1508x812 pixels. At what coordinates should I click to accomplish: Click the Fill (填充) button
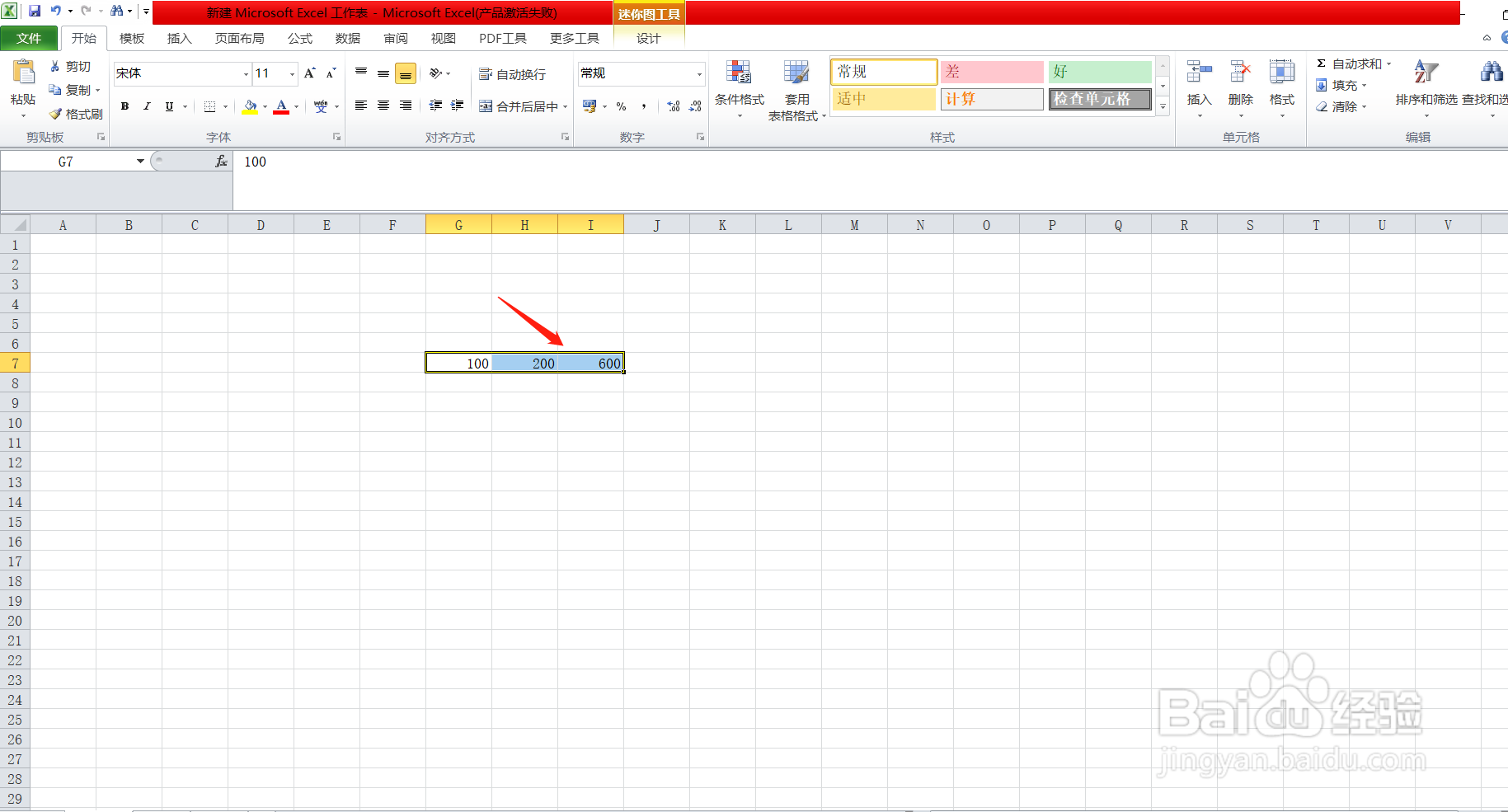tap(1341, 86)
